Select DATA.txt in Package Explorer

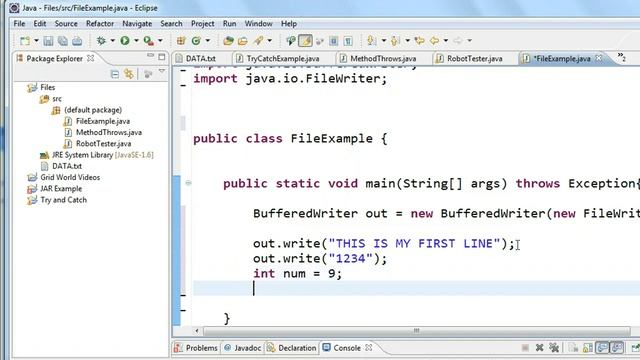67,166
